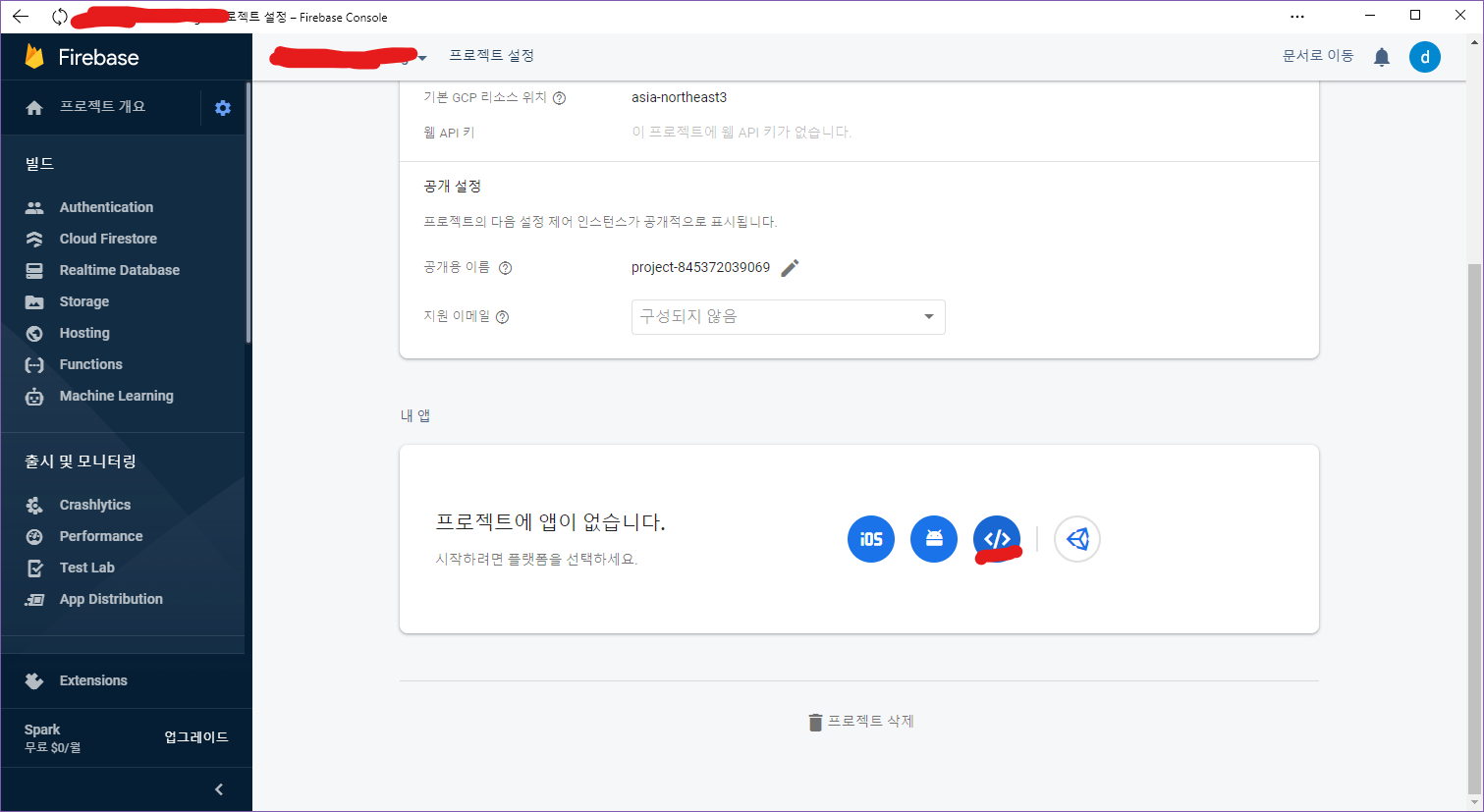The width and height of the screenshot is (1484, 812).
Task: Open the account avatar 'd'
Action: click(x=1425, y=57)
